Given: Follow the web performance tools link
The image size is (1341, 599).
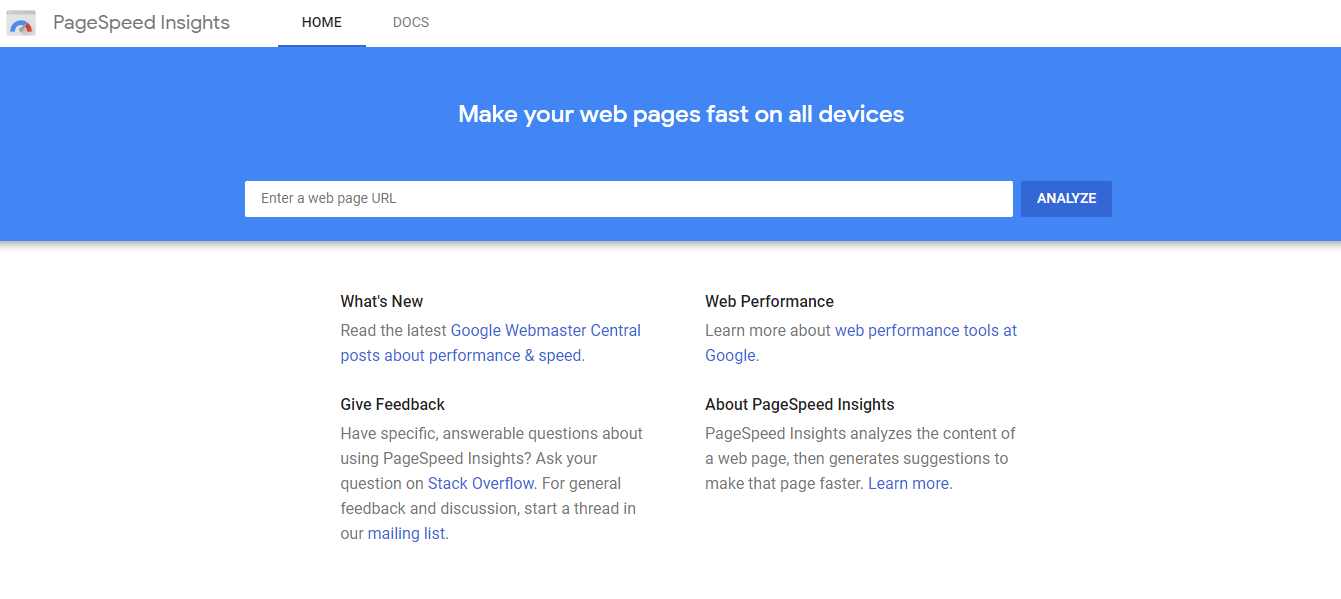Looking at the screenshot, I should pyautogui.click(x=925, y=331).
